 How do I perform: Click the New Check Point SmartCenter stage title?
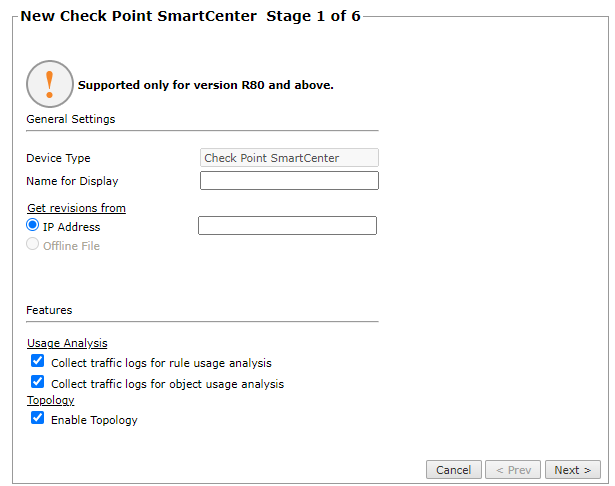[190, 17]
